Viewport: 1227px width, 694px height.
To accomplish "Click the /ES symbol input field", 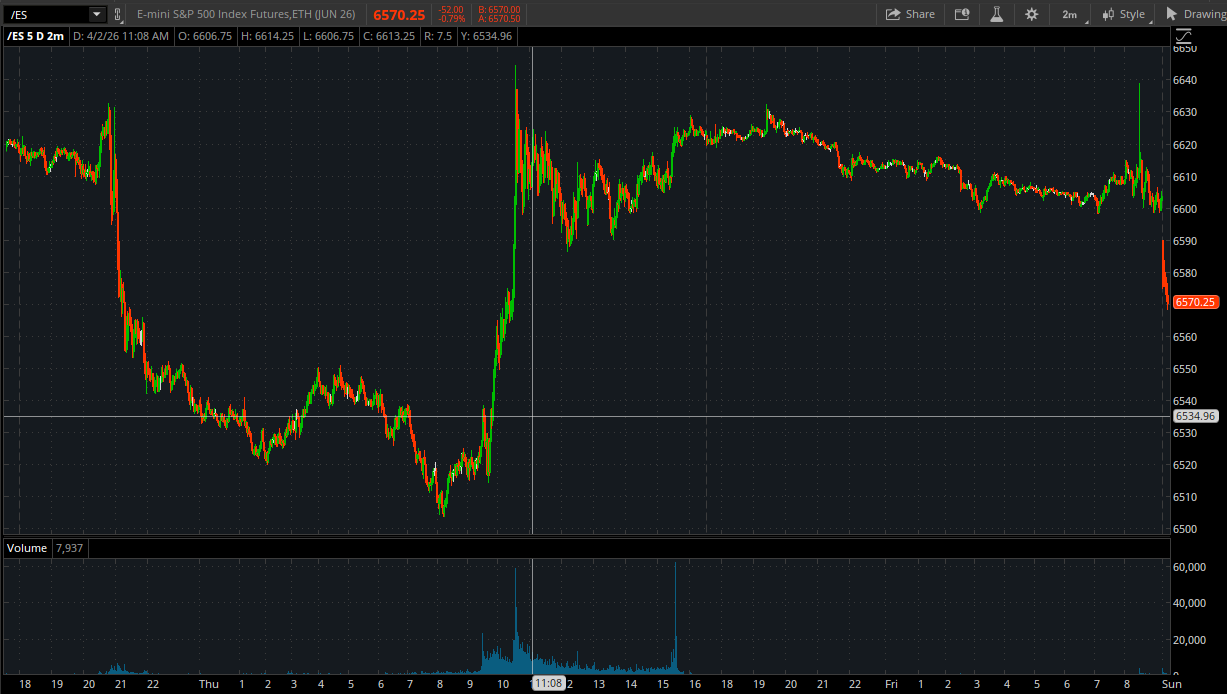I will [x=47, y=14].
